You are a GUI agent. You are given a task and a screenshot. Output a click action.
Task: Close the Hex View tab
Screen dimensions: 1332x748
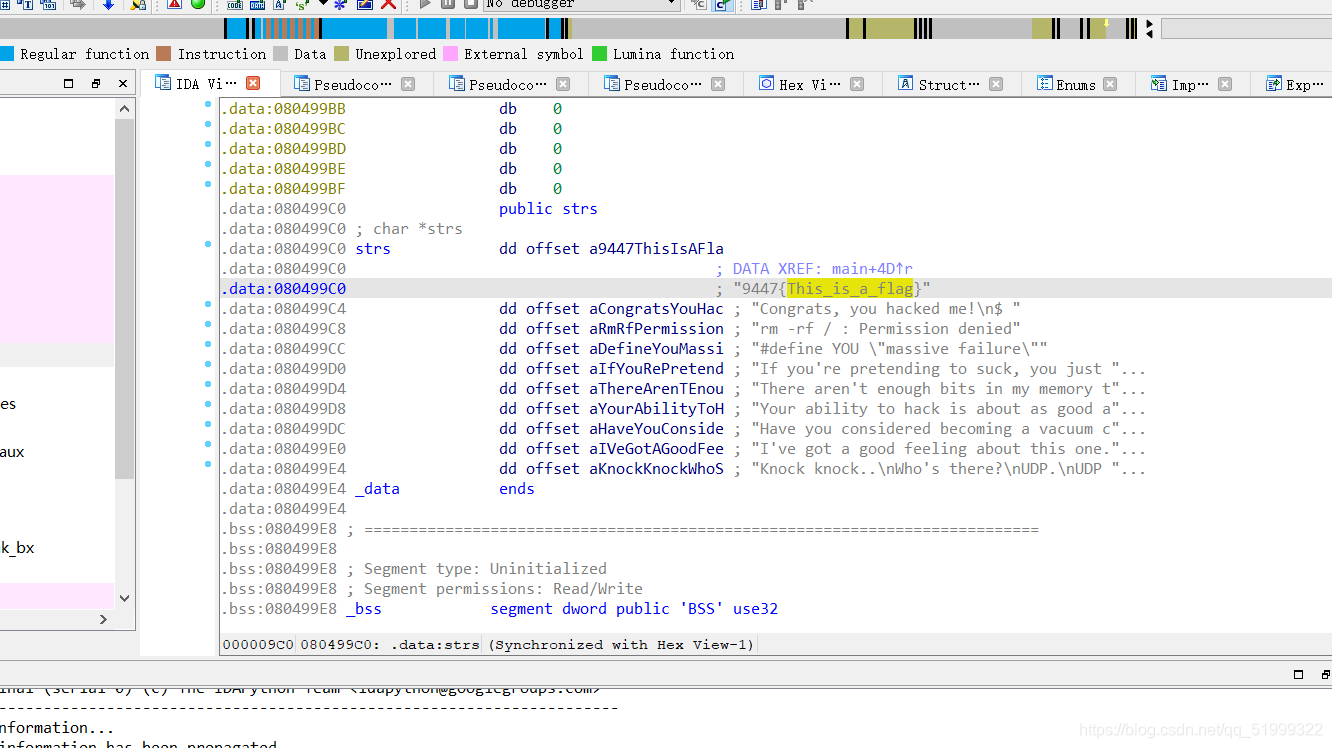point(857,84)
